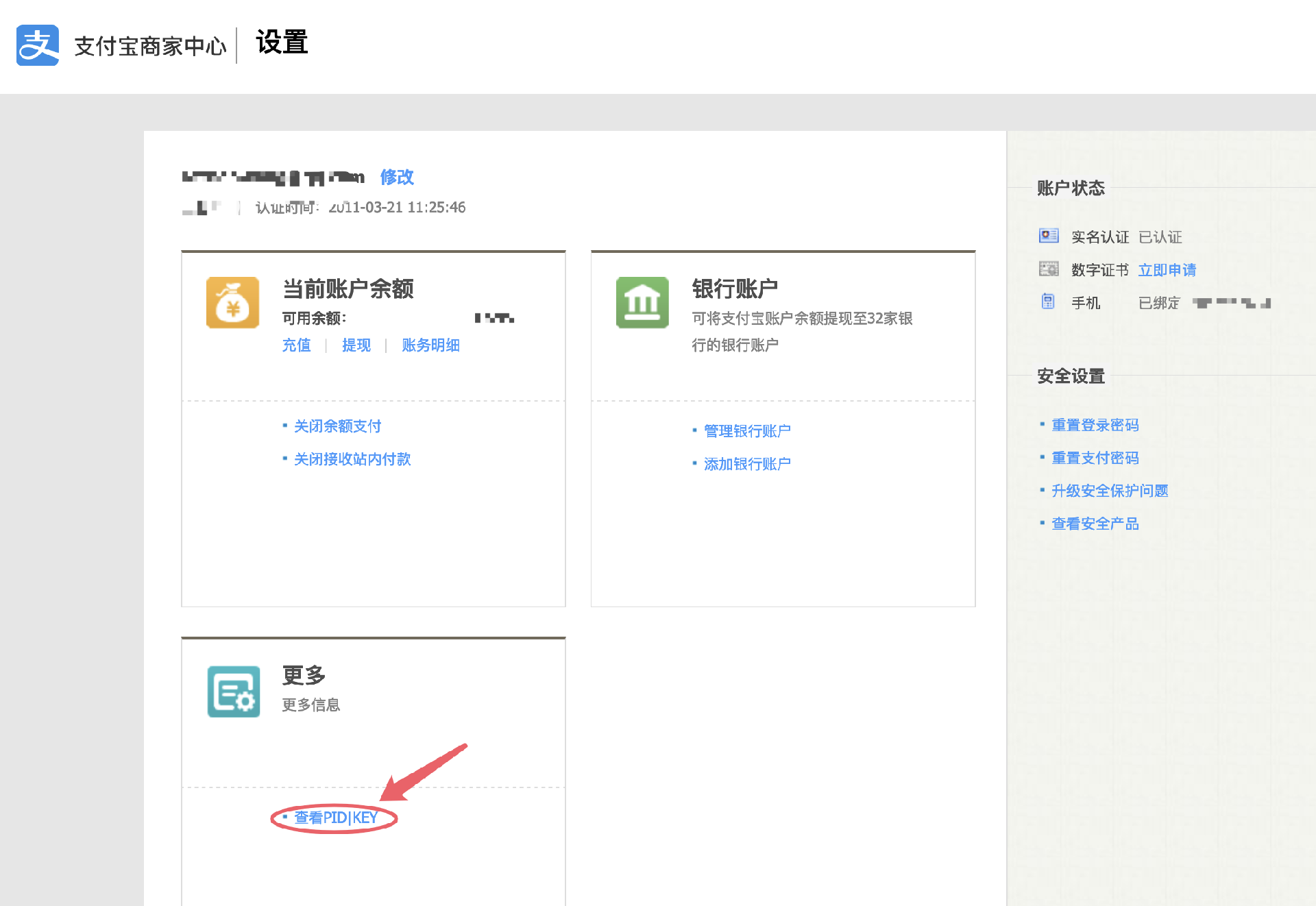Click 当前账户余额 card title
The width and height of the screenshot is (1316, 906).
(348, 289)
